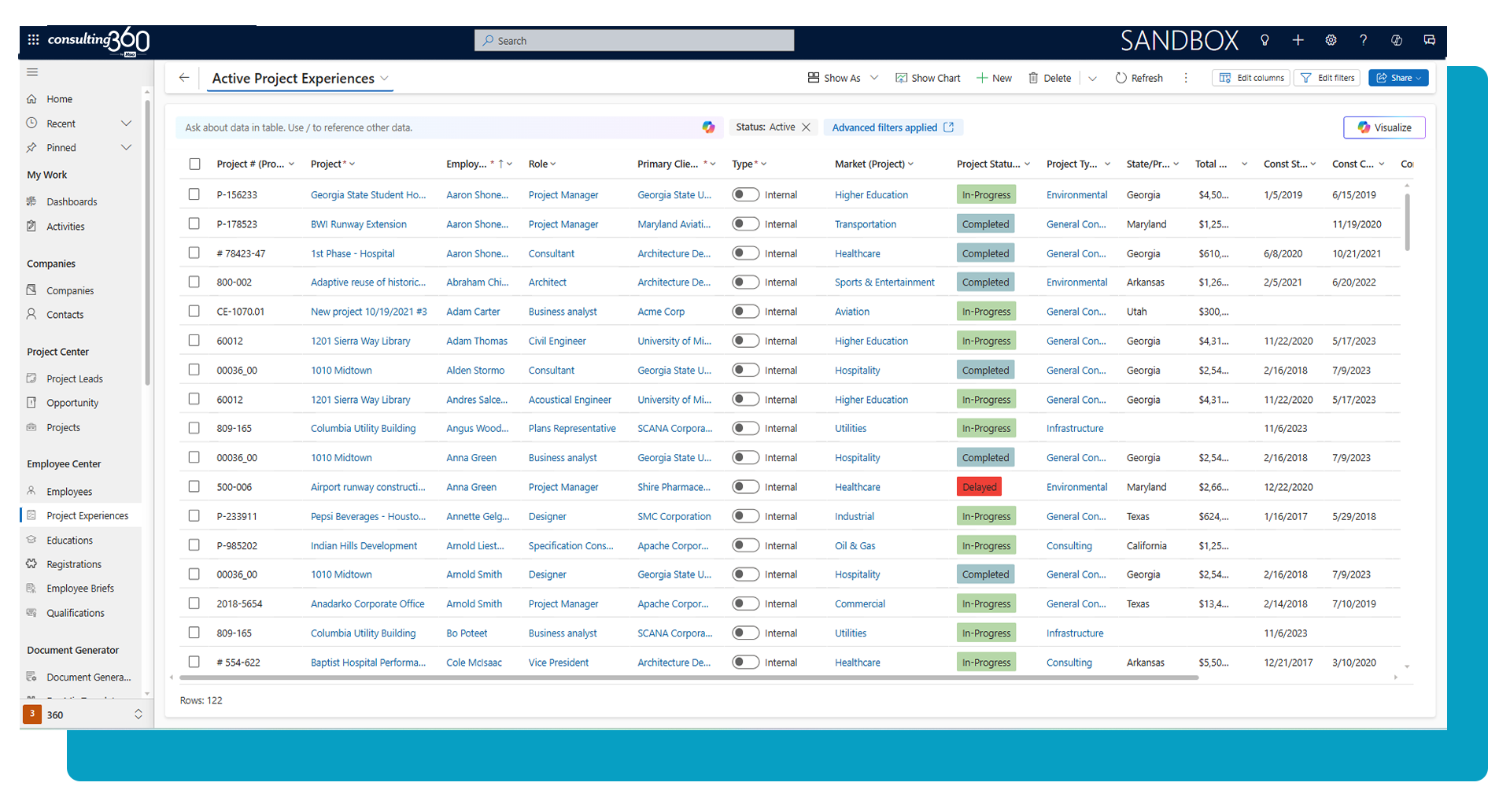Viewport: 1499px width, 812px height.
Task: Remove the Status: Active filter chip
Action: pos(806,127)
